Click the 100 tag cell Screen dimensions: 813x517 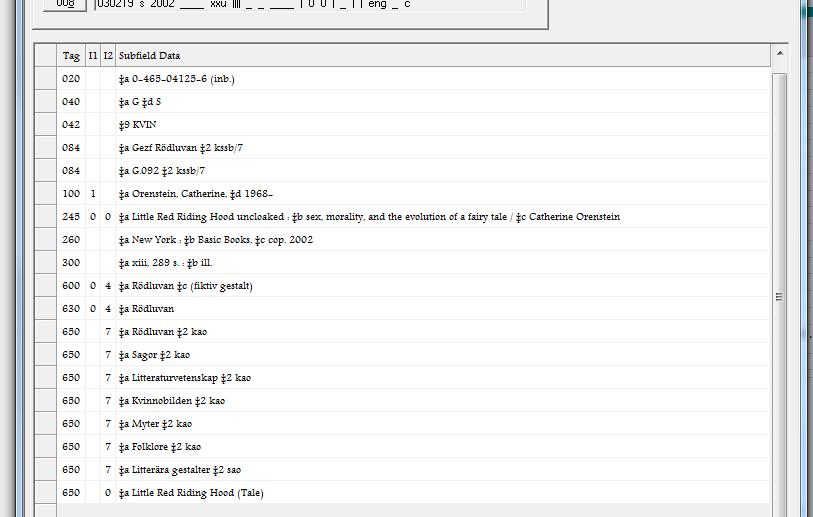[71, 194]
